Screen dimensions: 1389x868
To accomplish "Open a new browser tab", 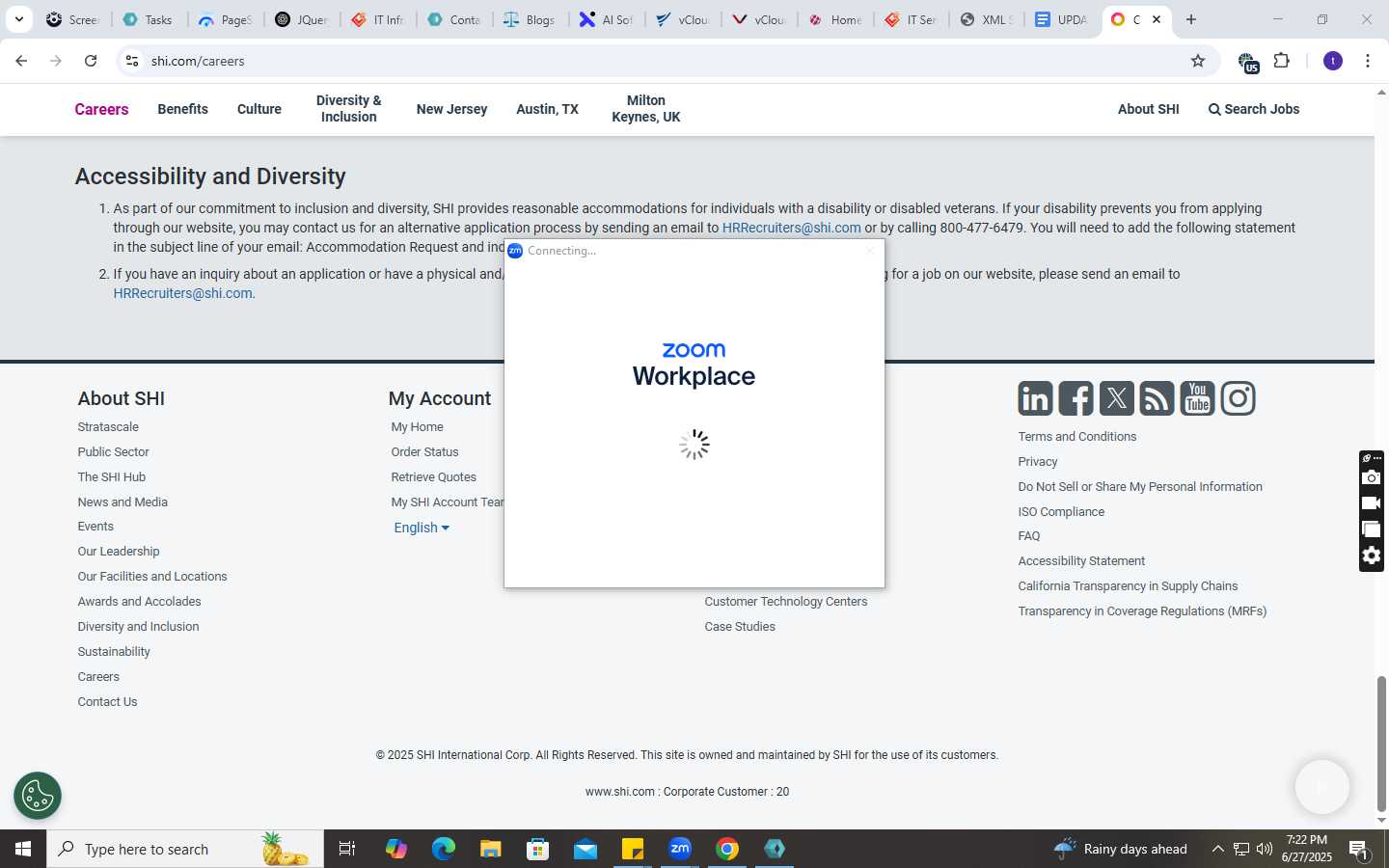I will click(x=1191, y=19).
